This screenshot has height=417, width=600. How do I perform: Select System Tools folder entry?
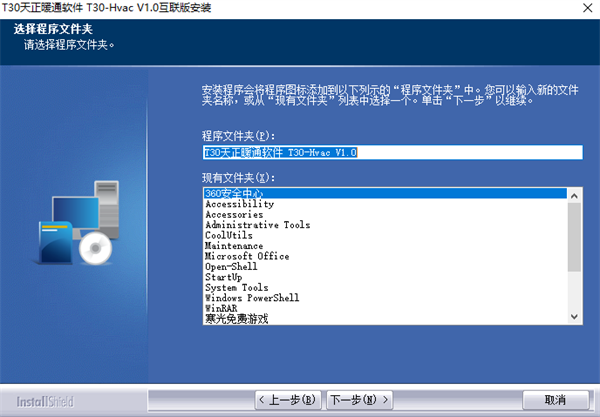385,287
